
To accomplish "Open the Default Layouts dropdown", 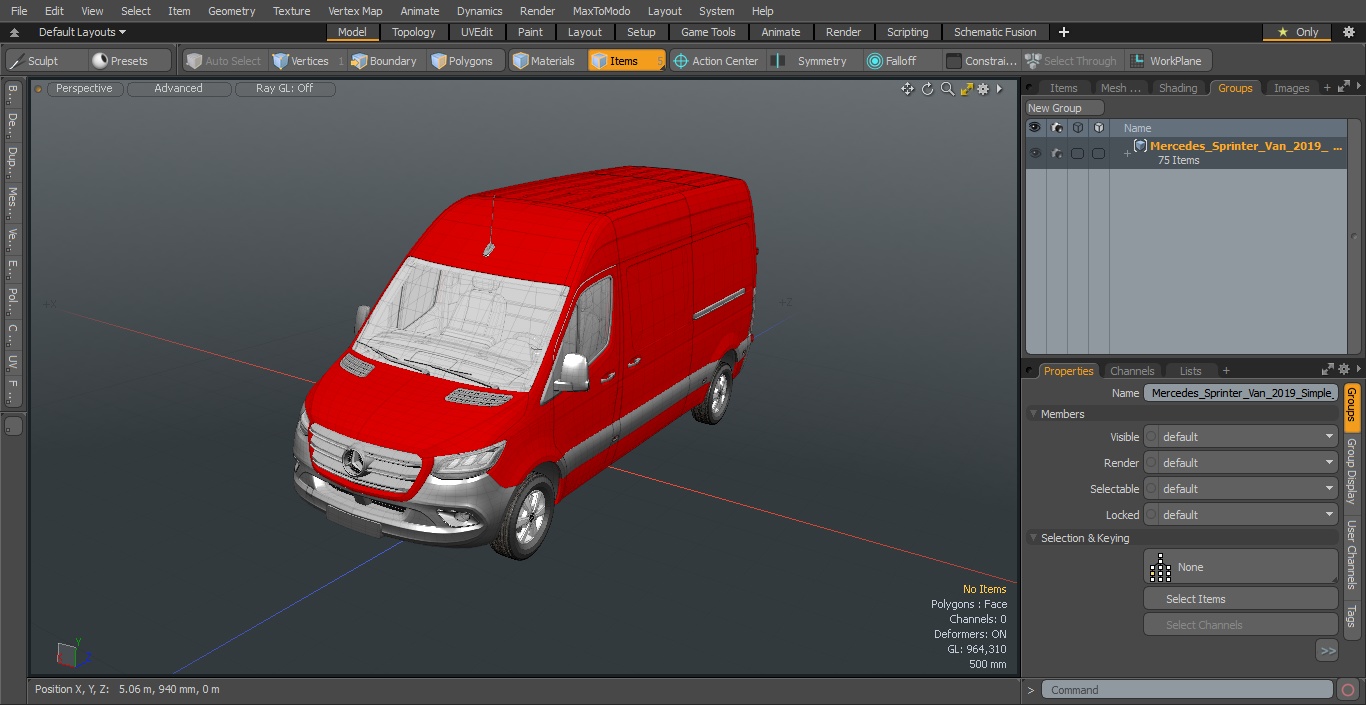I will click(x=82, y=32).
